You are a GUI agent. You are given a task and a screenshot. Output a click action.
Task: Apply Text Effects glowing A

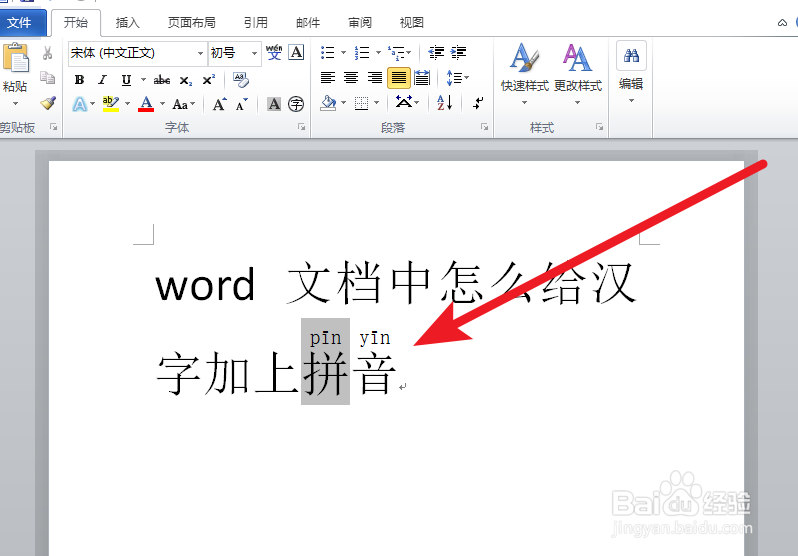point(79,104)
